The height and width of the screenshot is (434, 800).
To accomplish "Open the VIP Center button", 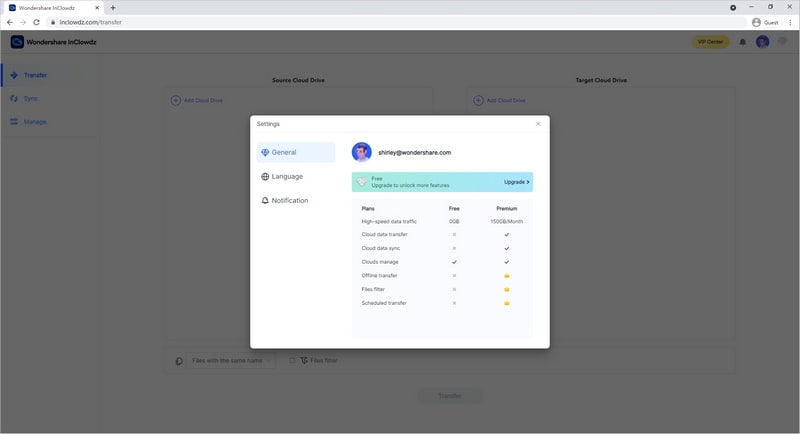I will pos(710,42).
